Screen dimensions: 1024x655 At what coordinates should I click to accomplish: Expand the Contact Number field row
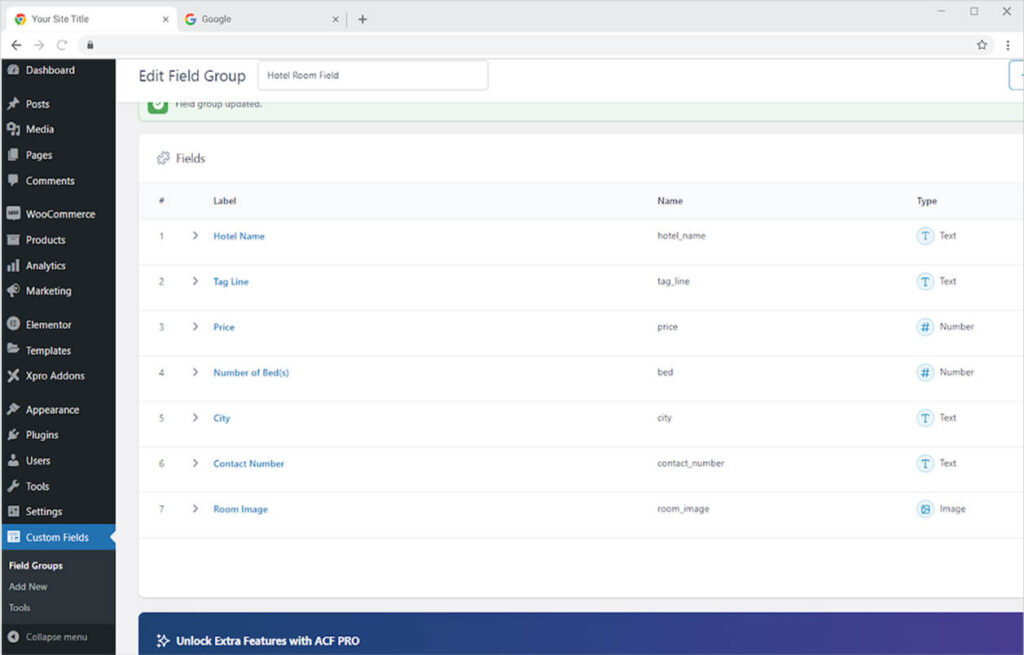tap(195, 463)
